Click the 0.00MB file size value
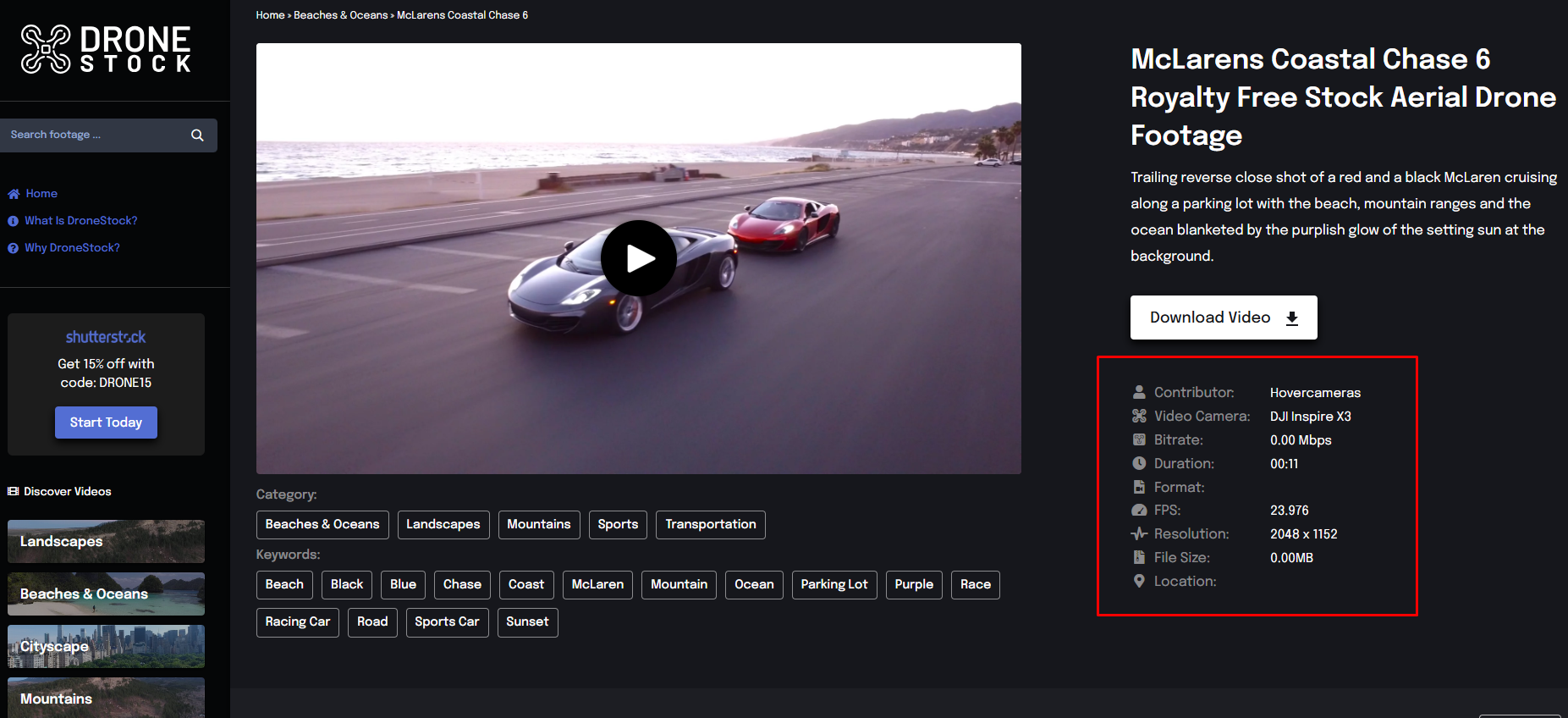The width and height of the screenshot is (1568, 718). click(x=1291, y=558)
